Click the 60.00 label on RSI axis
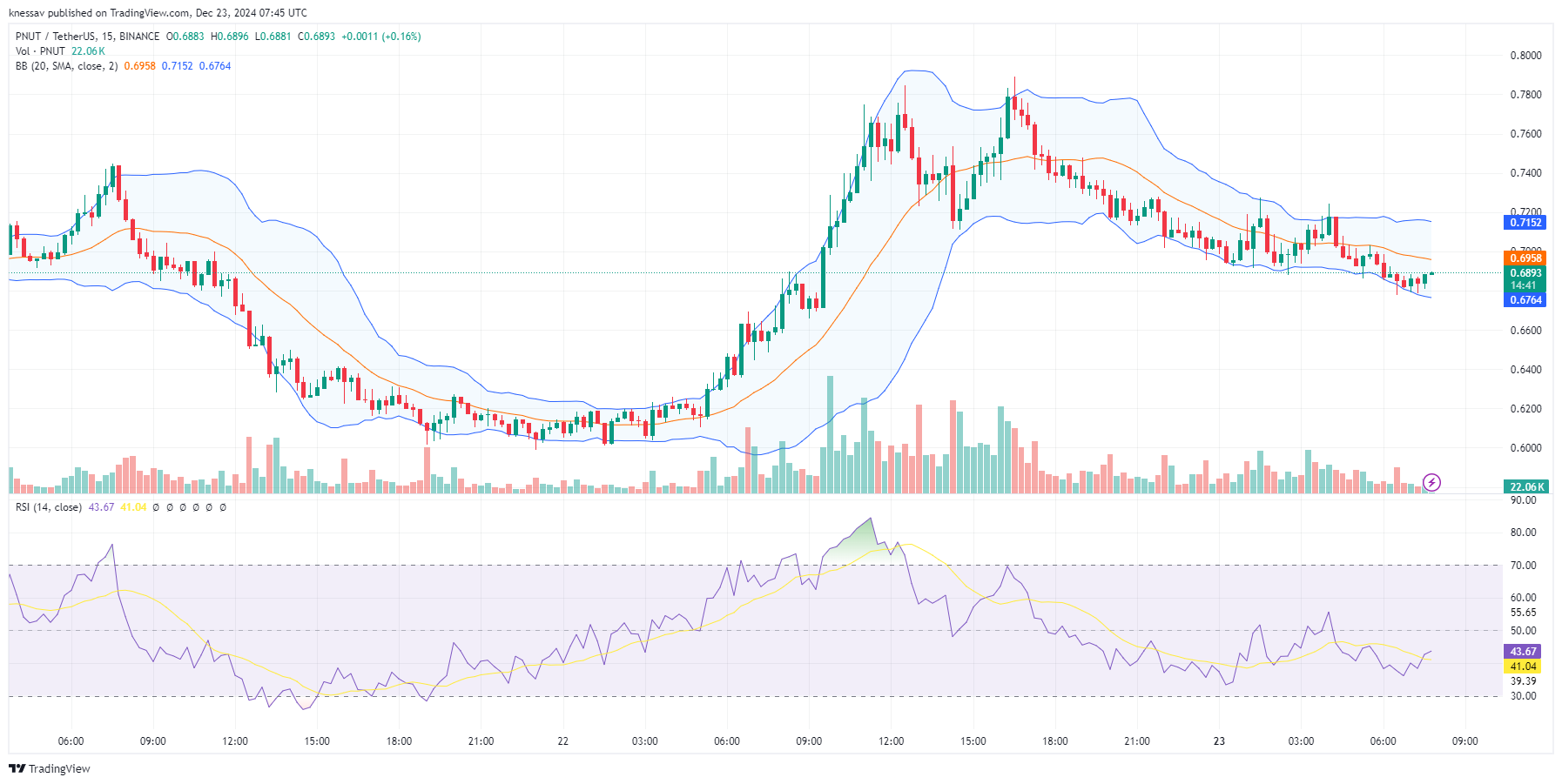 pos(1523,598)
